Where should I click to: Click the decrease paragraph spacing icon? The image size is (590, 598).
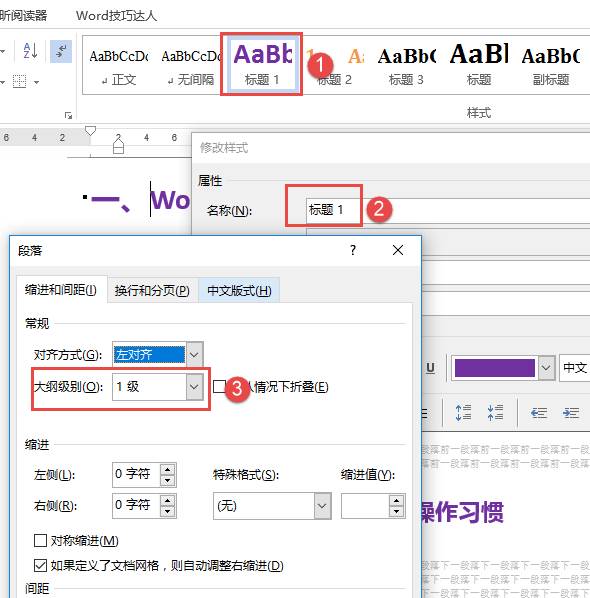pyautogui.click(x=495, y=413)
